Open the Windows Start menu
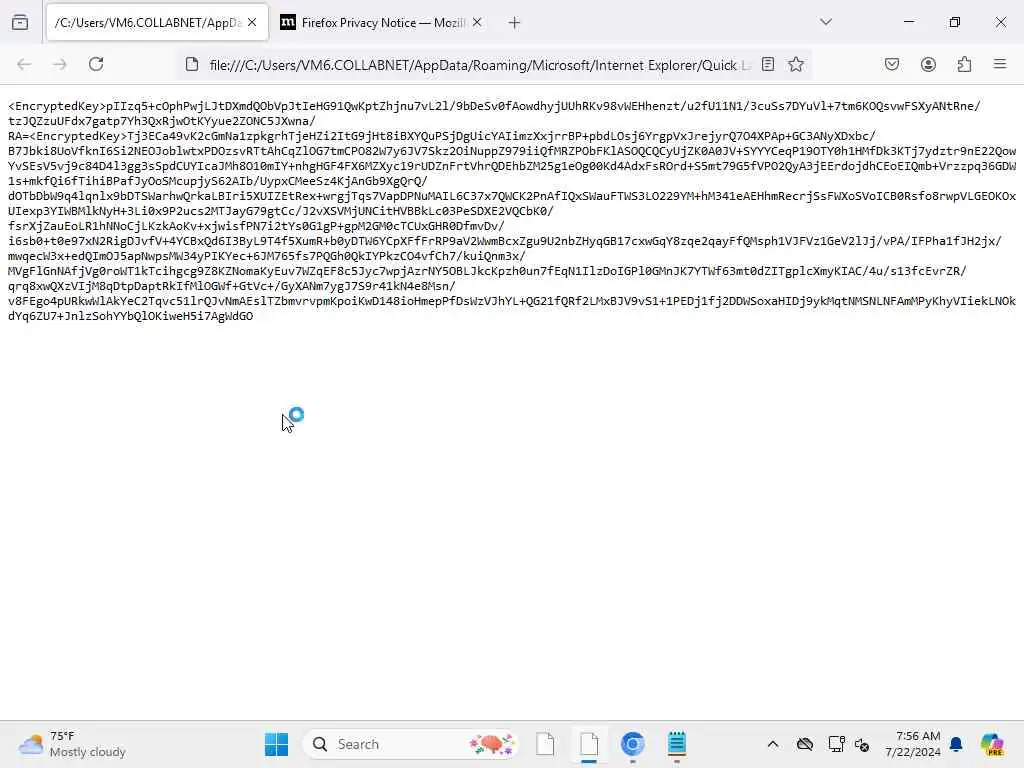The width and height of the screenshot is (1024, 768). [x=276, y=744]
